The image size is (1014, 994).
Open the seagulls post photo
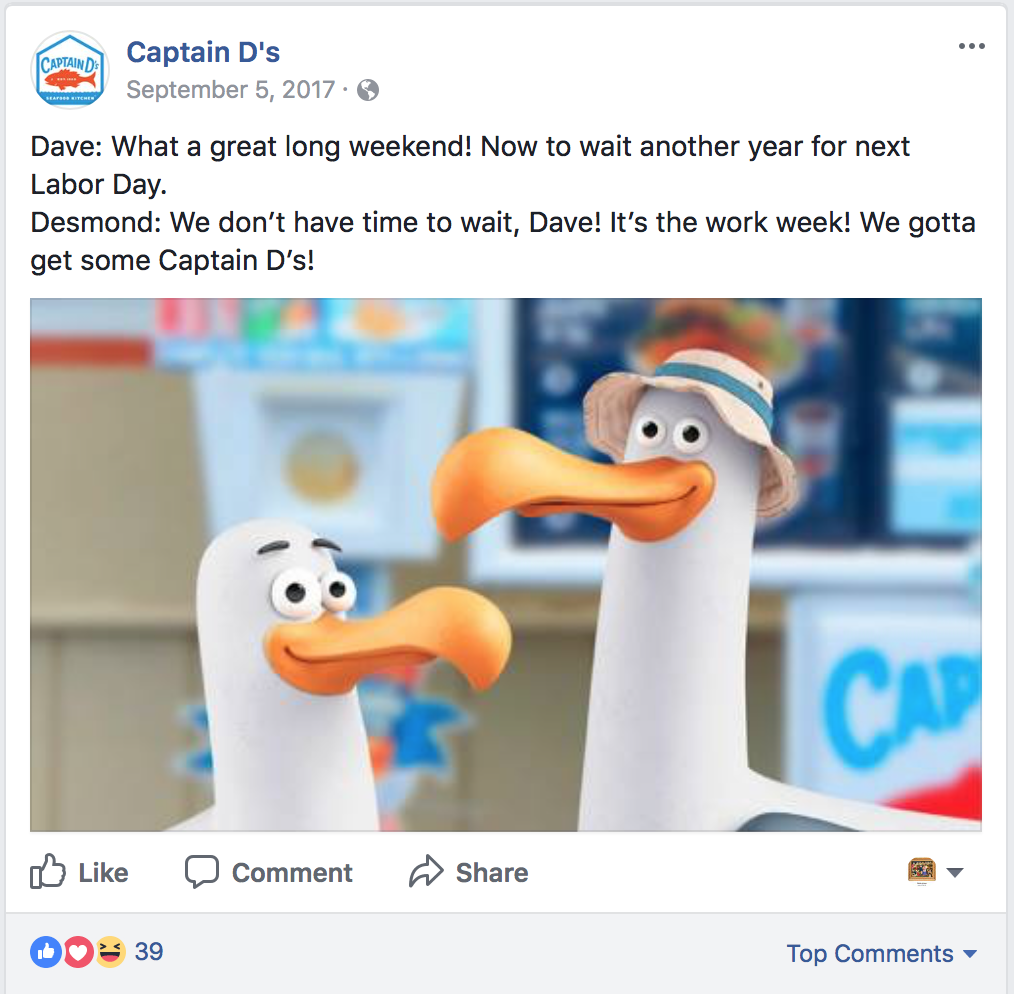point(506,565)
